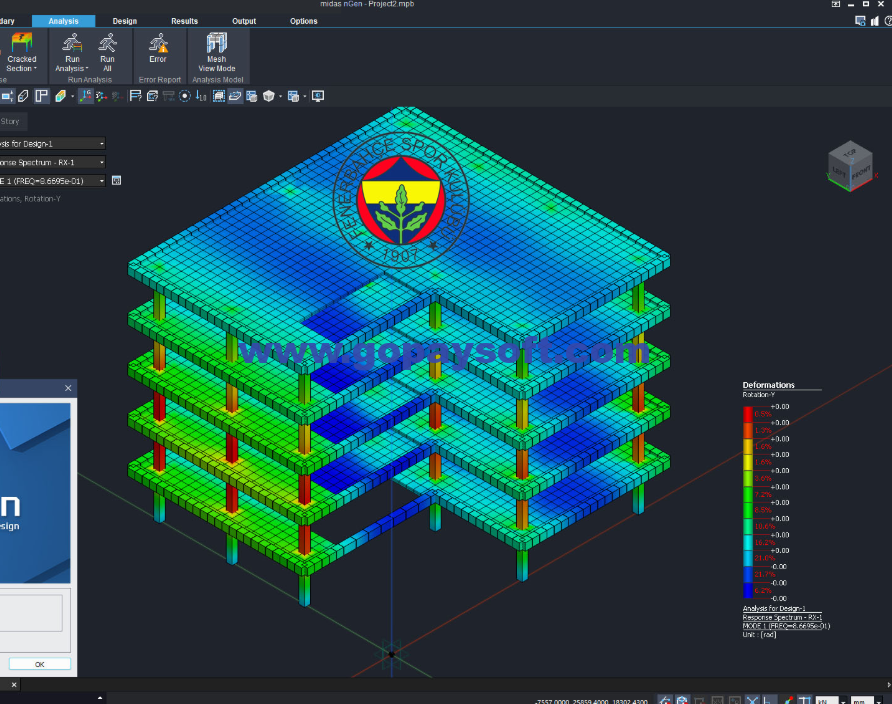Toggle the grayed-out support symbol icon
The width and height of the screenshot is (892, 704).
(x=168, y=96)
